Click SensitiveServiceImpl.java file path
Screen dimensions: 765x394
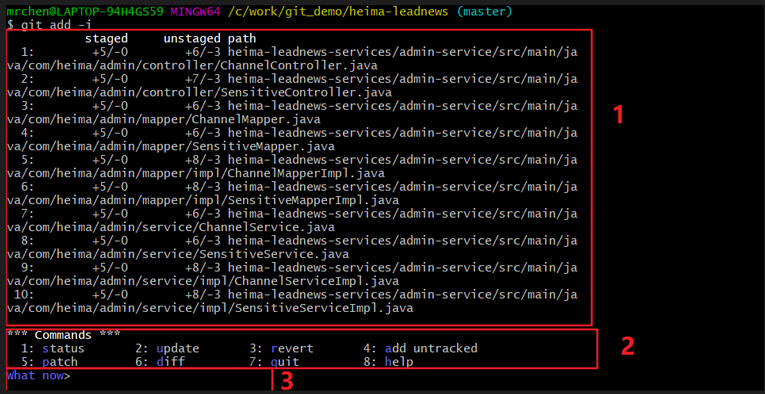coord(292,301)
